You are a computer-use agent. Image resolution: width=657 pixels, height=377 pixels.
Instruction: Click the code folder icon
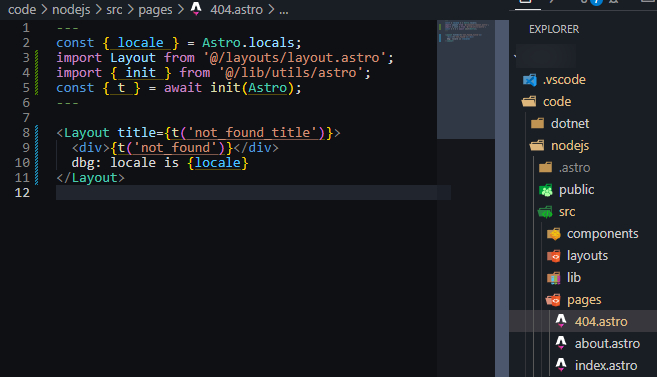[x=529, y=101]
